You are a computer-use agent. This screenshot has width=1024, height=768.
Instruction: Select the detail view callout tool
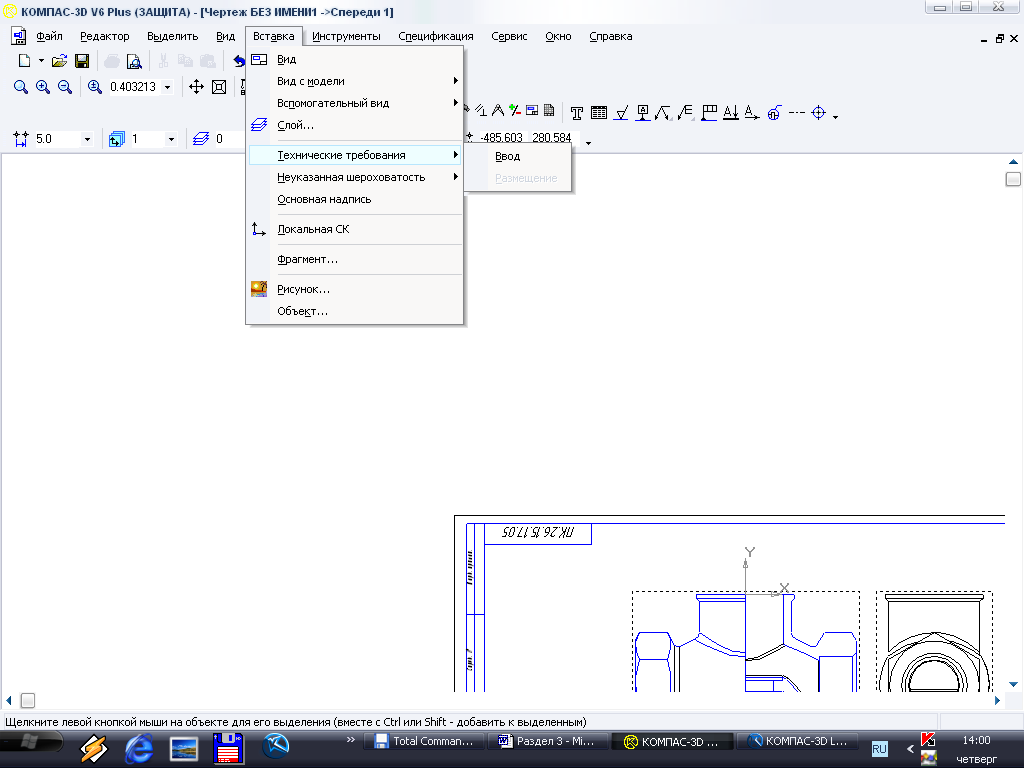774,113
